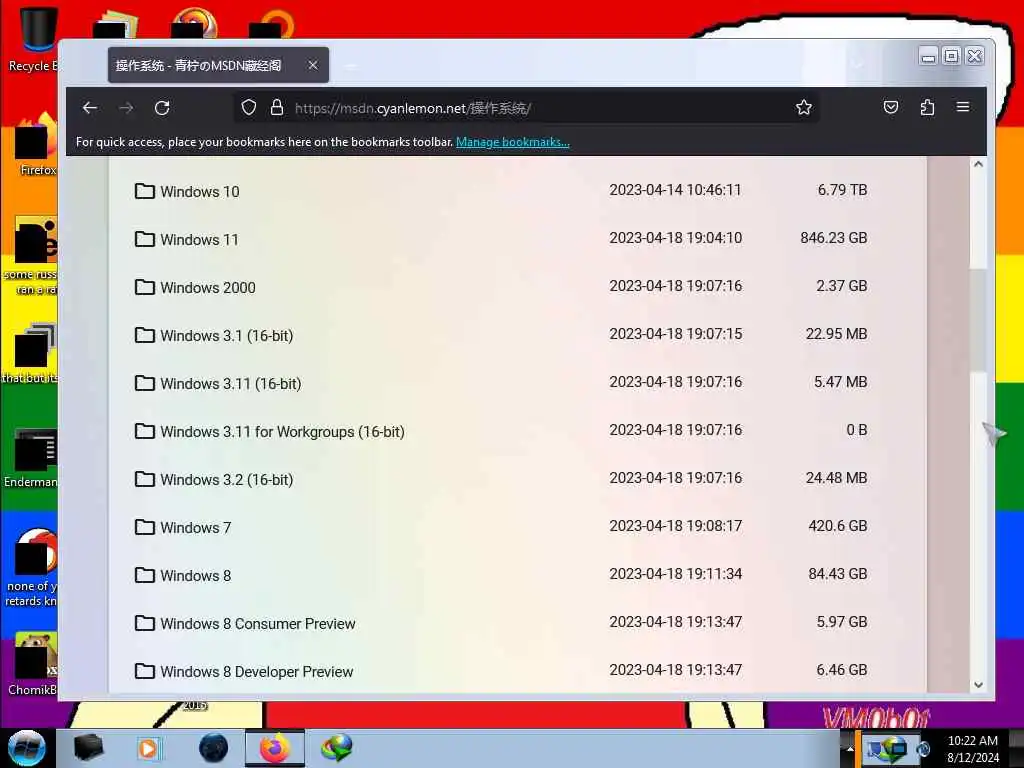Click the 846.23 GB size value

click(x=834, y=238)
